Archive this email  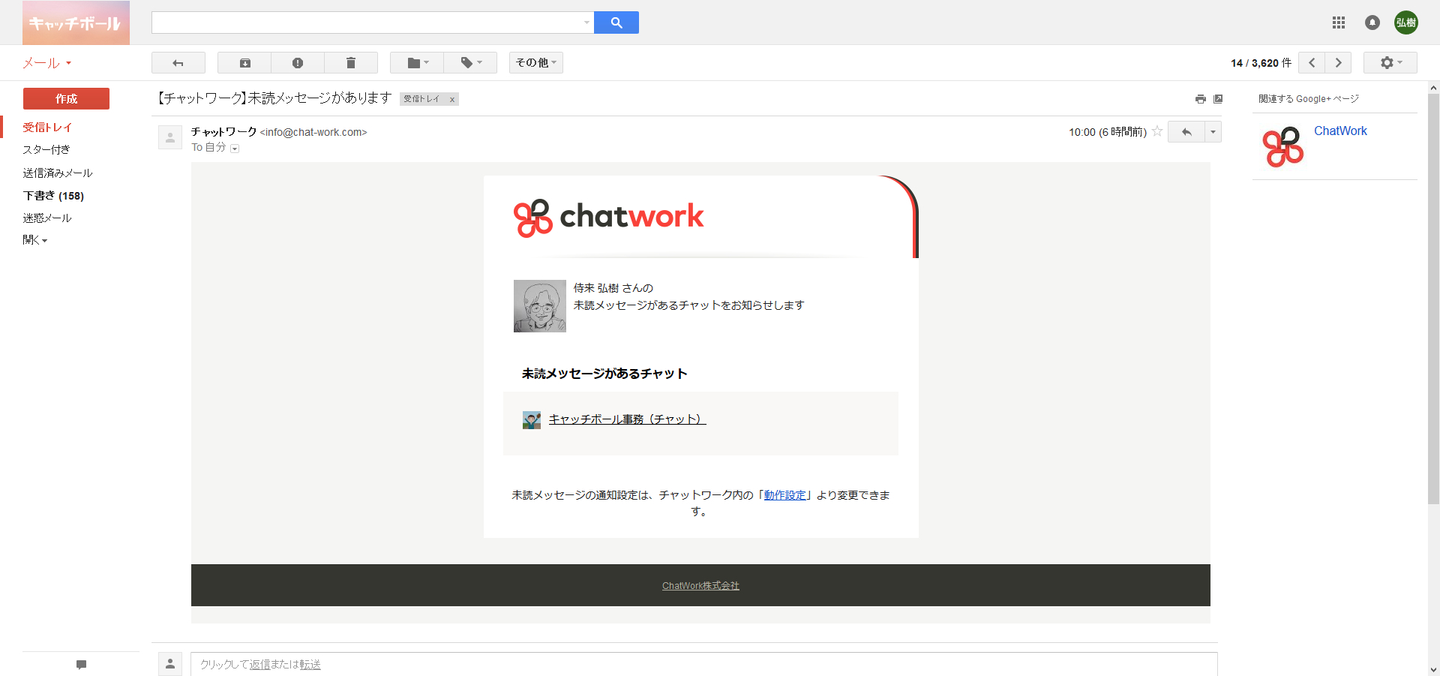click(x=245, y=63)
